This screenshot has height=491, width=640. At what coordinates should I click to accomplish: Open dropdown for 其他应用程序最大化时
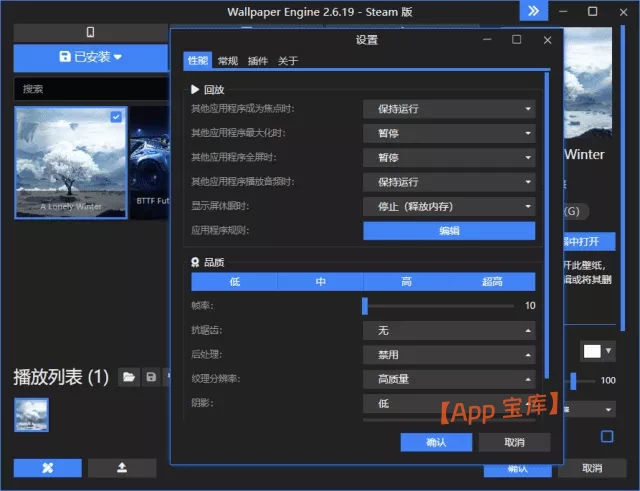449,133
